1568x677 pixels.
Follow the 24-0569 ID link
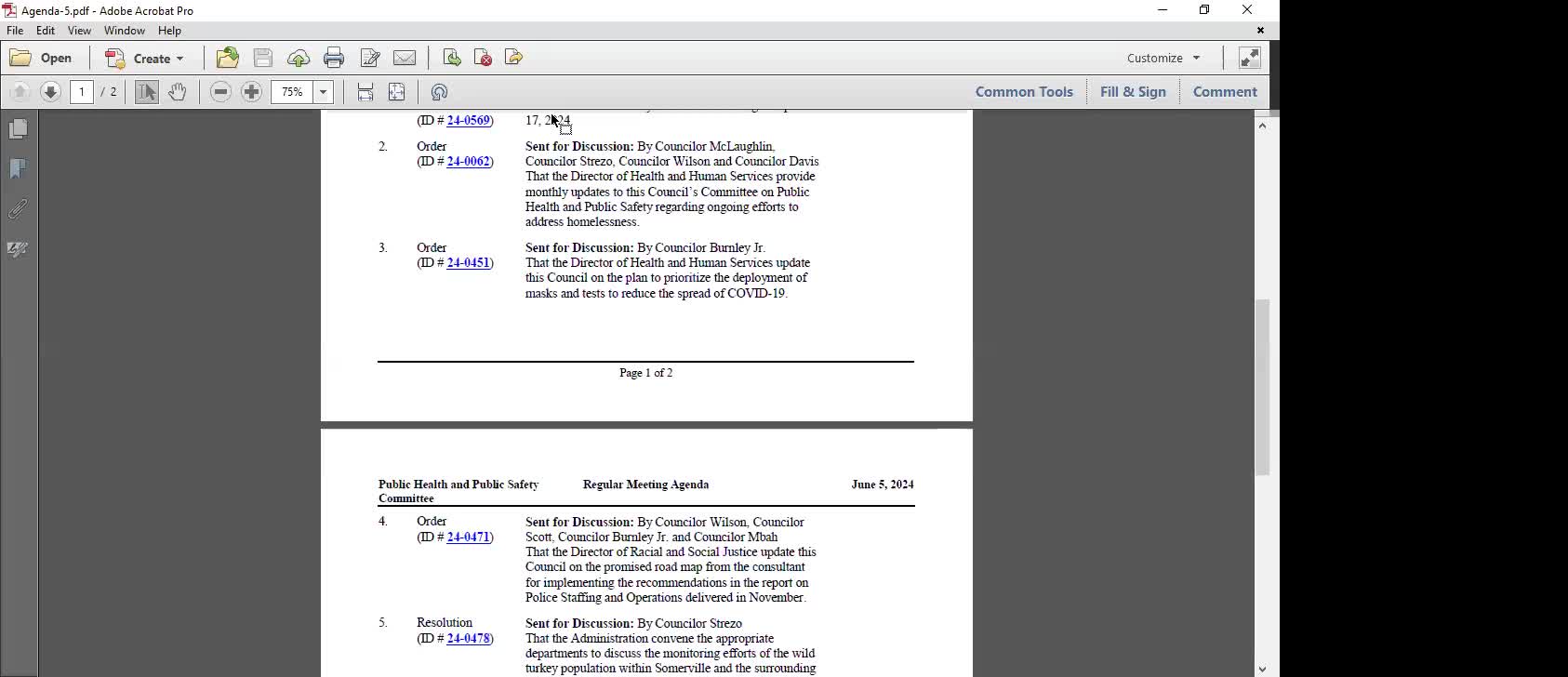[468, 120]
